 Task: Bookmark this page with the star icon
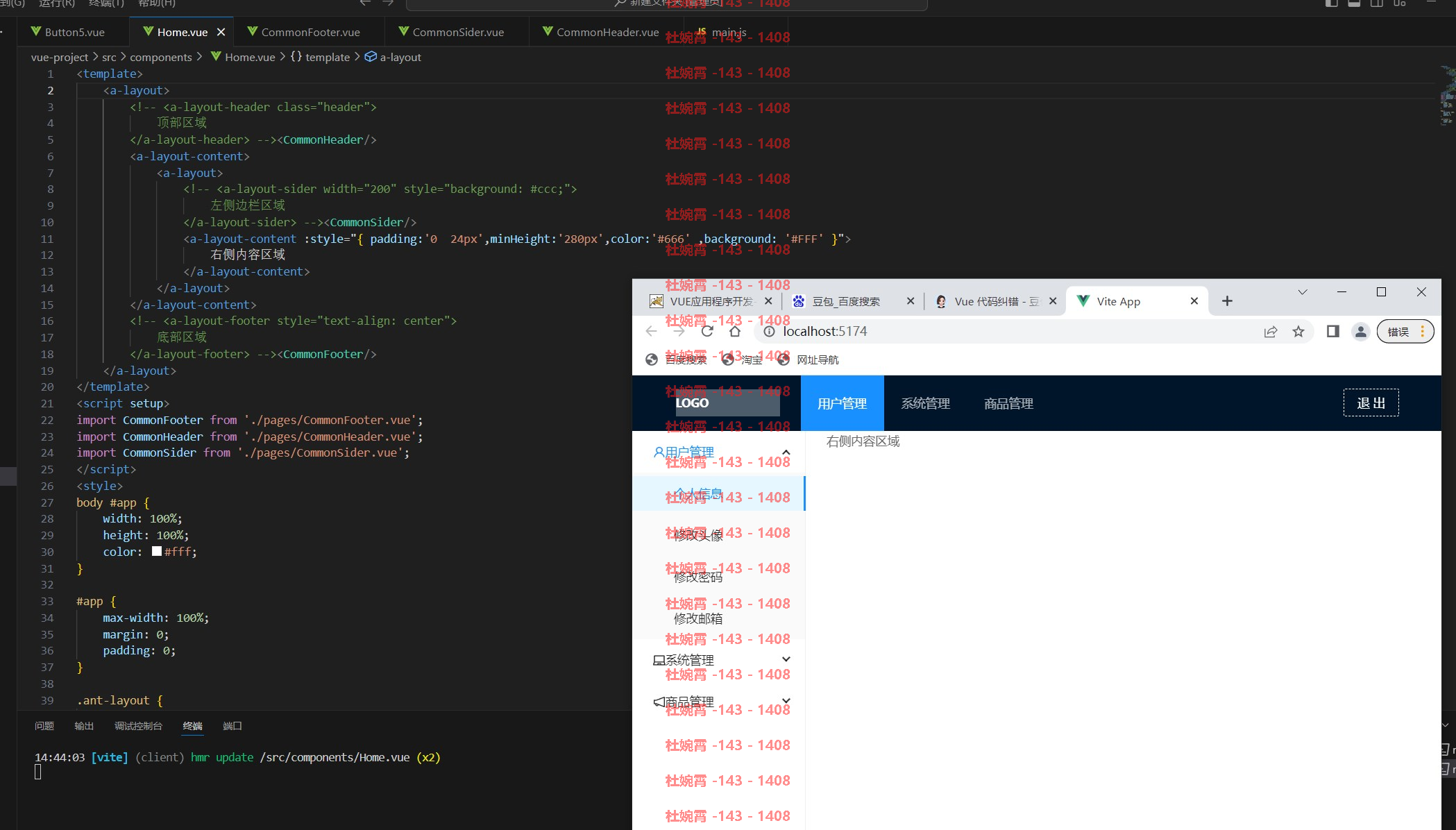point(1298,332)
